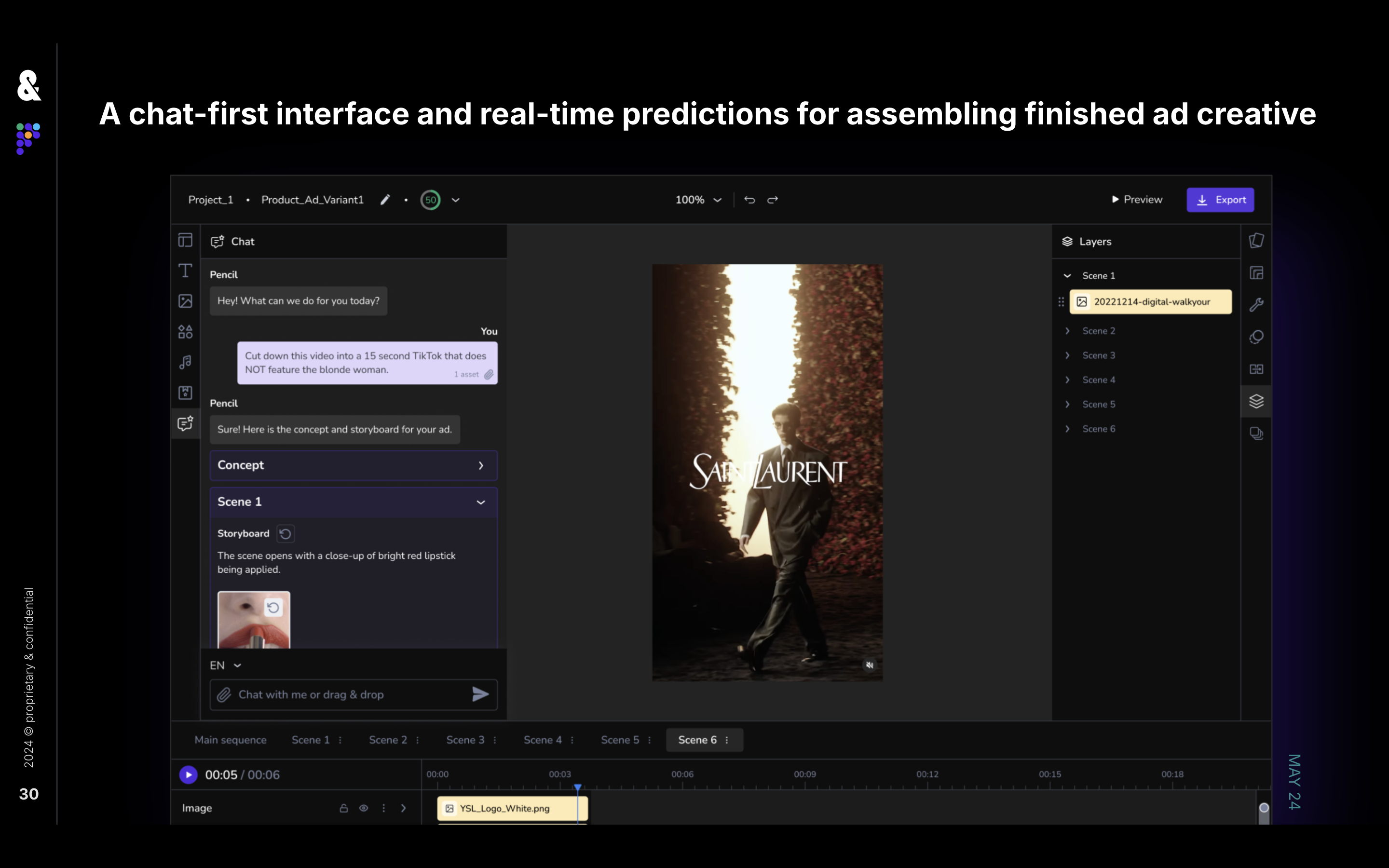Image resolution: width=1389 pixels, height=868 pixels.
Task: Expand Scene 2 in Layers panel
Action: (x=1067, y=331)
